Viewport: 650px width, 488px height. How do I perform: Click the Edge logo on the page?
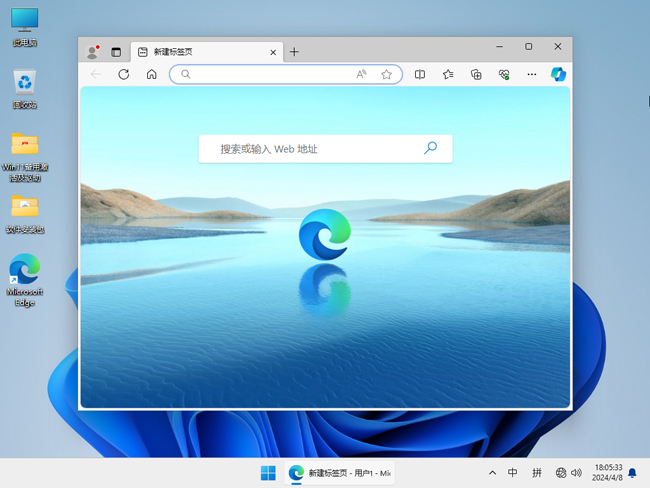click(x=325, y=235)
